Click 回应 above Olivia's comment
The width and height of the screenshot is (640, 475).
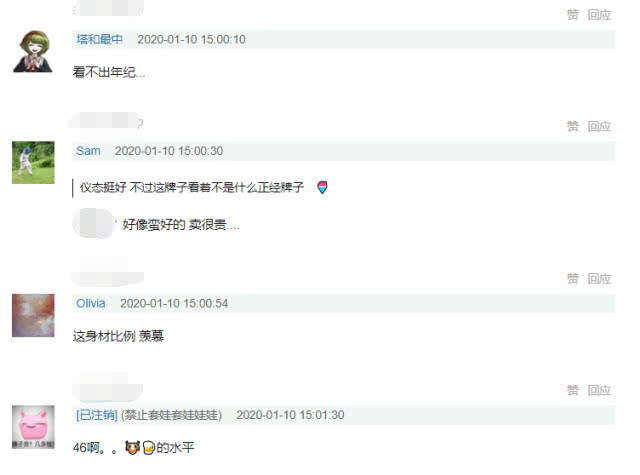tap(599, 279)
